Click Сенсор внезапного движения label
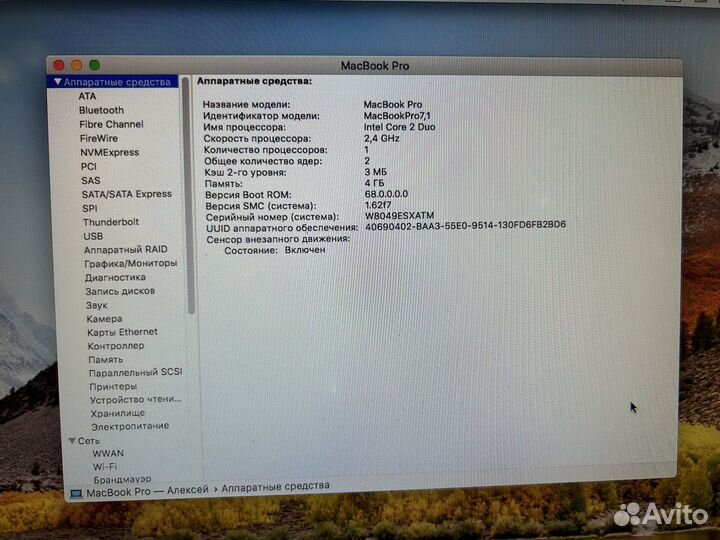 278,239
